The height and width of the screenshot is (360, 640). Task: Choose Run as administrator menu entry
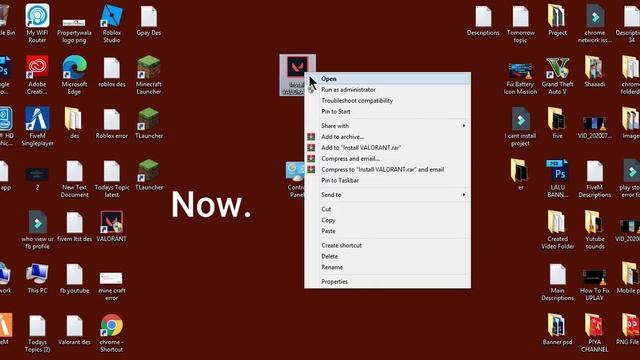(387, 89)
